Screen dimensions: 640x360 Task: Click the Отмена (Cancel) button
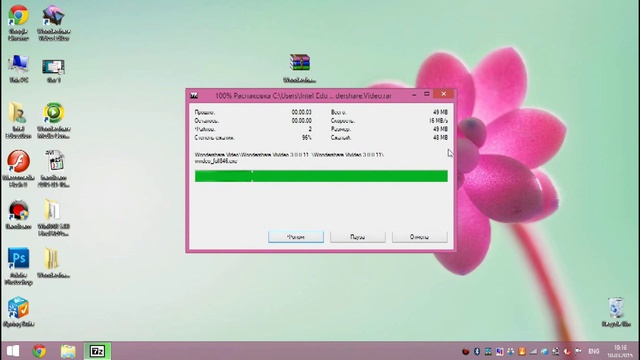click(420, 237)
